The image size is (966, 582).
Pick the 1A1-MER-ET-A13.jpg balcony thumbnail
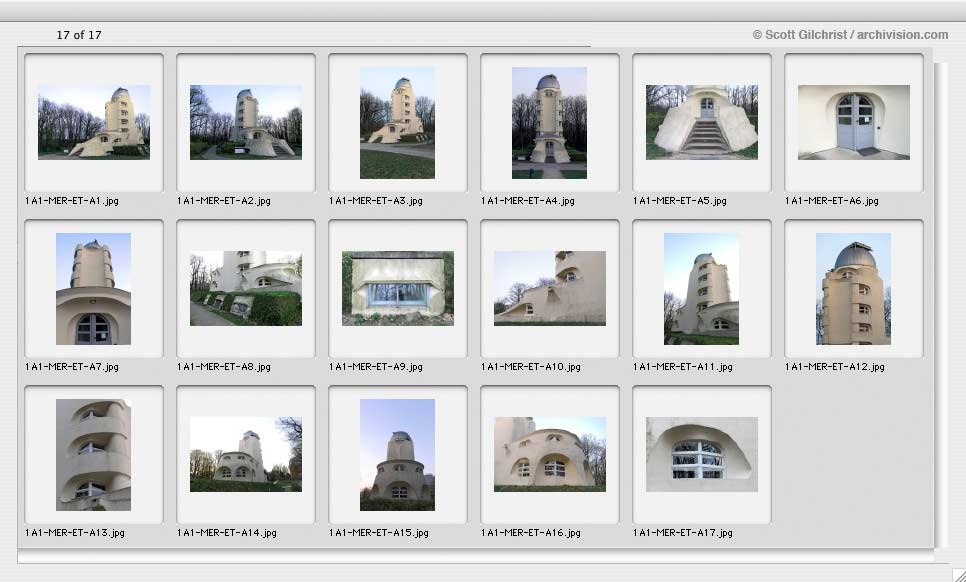(94, 455)
